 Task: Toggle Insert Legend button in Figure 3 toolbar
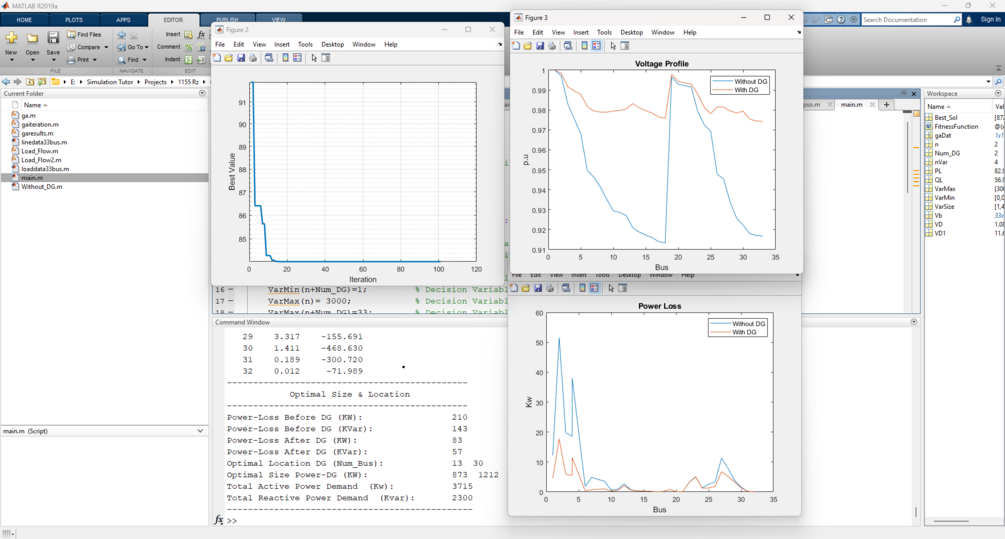tap(596, 46)
